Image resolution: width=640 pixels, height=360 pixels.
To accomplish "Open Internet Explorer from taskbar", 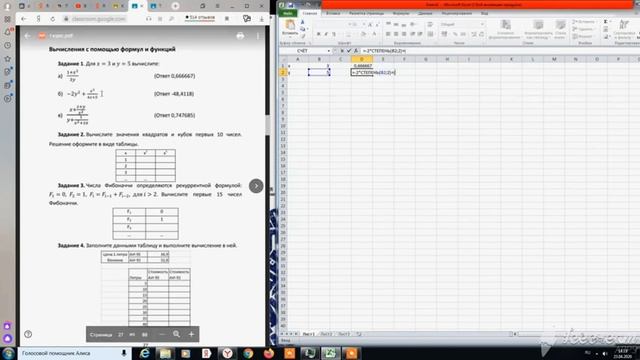I will [144, 353].
